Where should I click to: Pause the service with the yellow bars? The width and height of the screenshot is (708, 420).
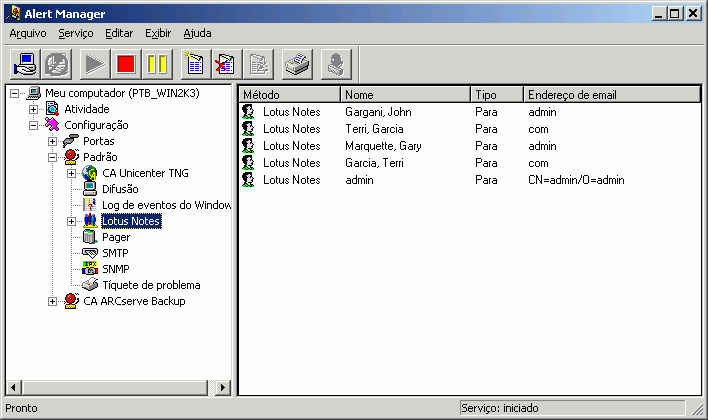(x=157, y=64)
